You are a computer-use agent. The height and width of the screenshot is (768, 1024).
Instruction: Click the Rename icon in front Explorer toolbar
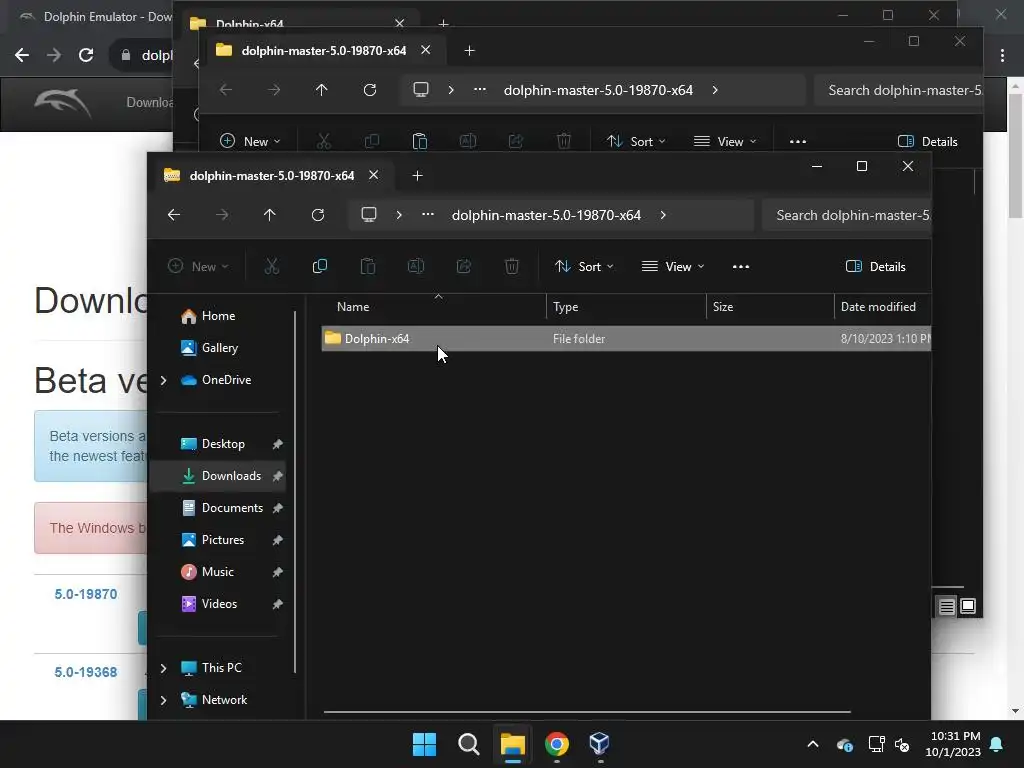pos(416,266)
